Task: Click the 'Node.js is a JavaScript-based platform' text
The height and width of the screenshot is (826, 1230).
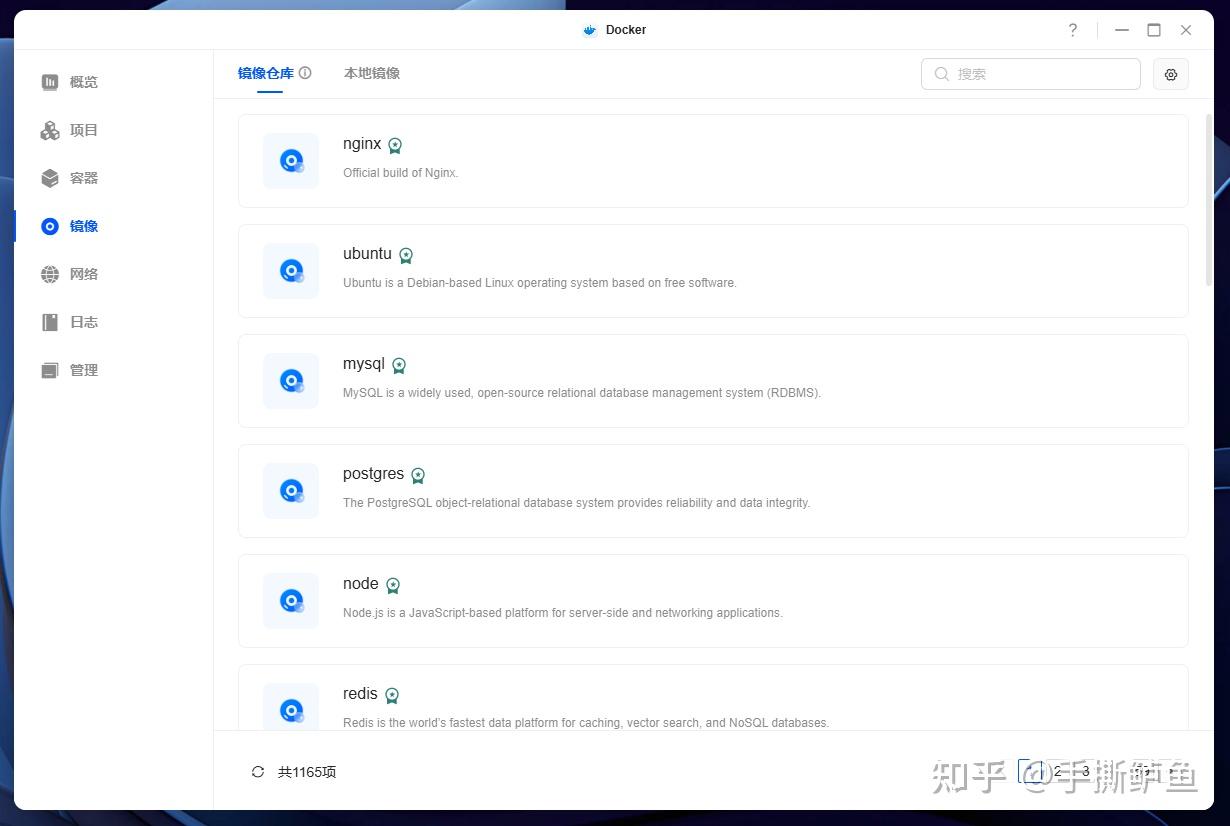Action: tap(563, 613)
